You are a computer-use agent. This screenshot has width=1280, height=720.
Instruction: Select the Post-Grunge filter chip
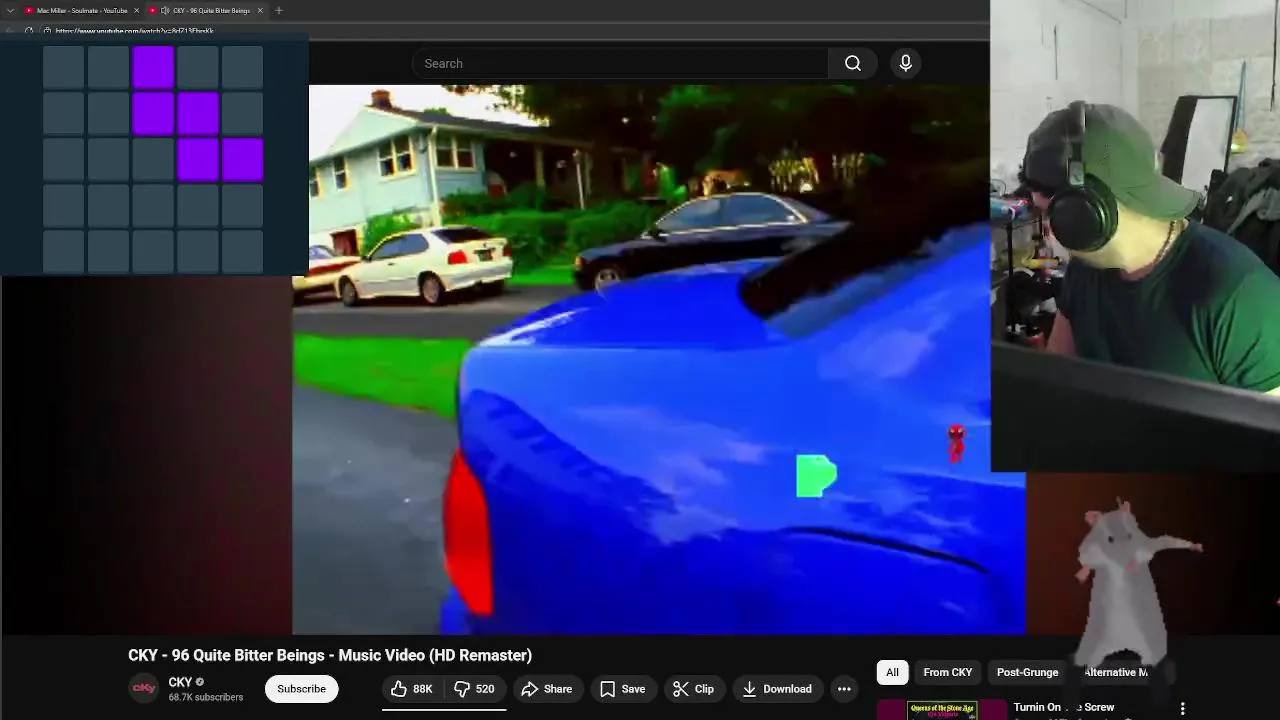(x=1027, y=672)
